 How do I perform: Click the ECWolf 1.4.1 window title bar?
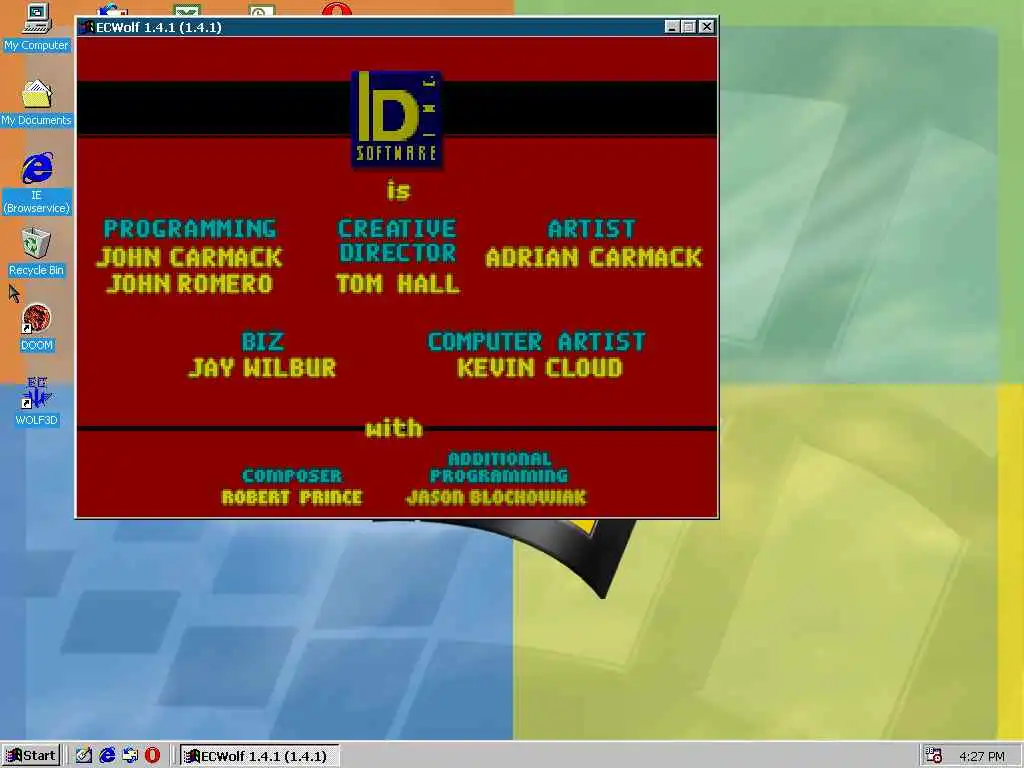tap(397, 27)
